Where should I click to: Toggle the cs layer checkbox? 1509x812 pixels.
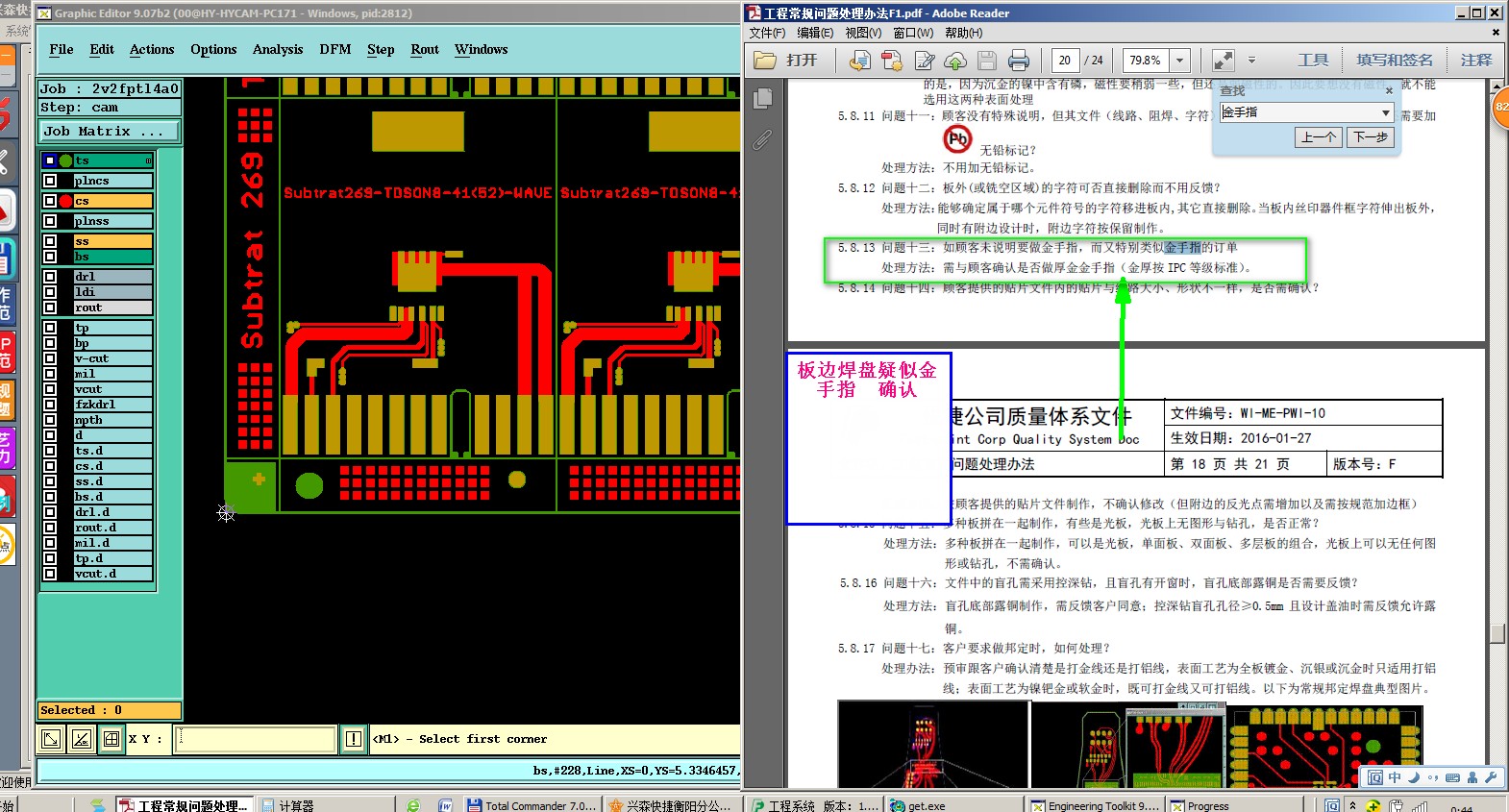point(50,201)
